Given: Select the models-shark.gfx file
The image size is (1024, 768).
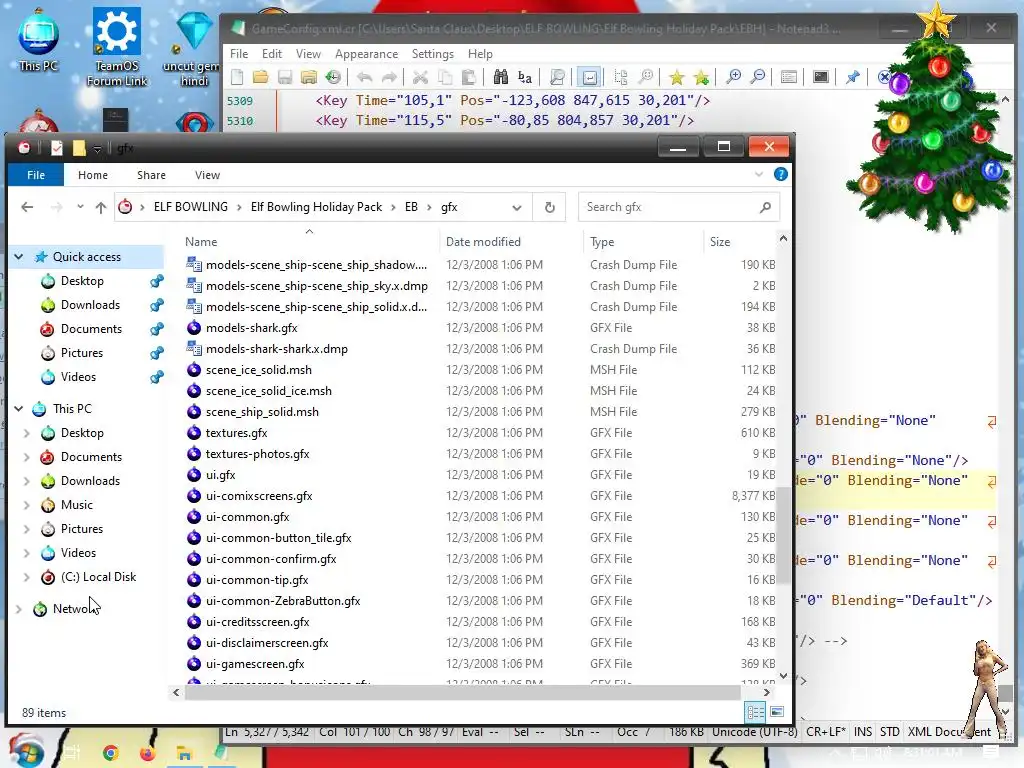Looking at the screenshot, I should (x=251, y=328).
